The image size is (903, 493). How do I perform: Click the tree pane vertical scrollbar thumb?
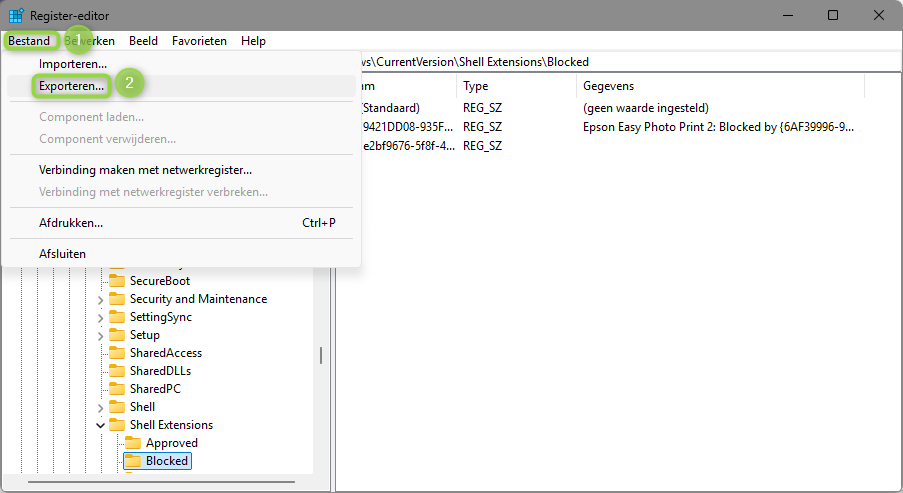(320, 355)
